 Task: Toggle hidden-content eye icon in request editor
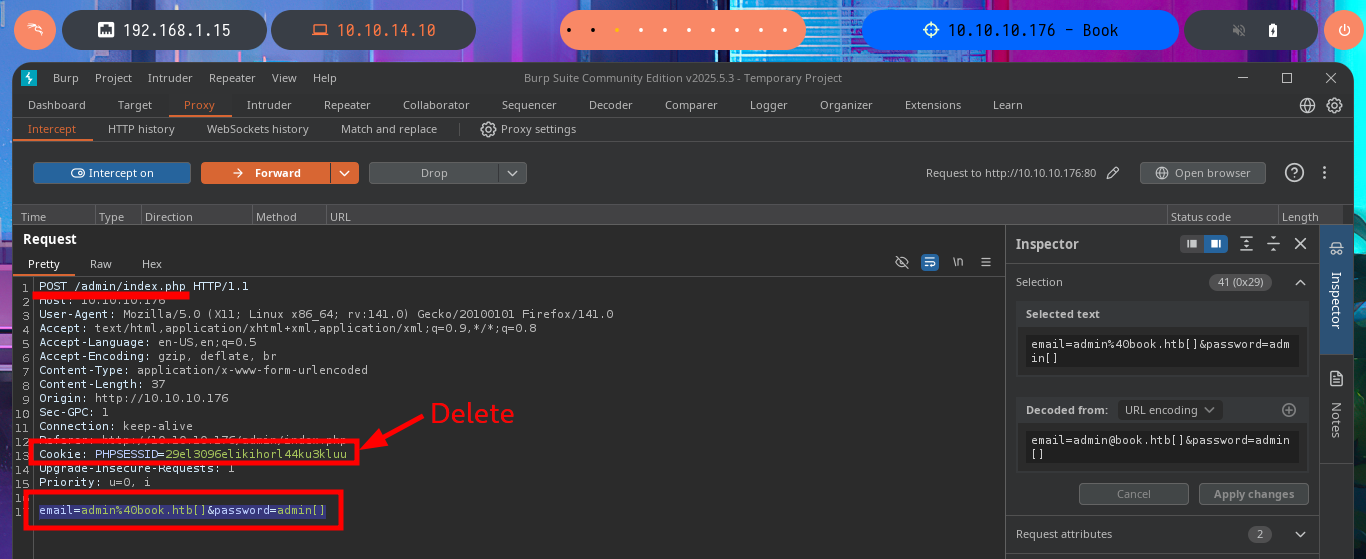(902, 262)
